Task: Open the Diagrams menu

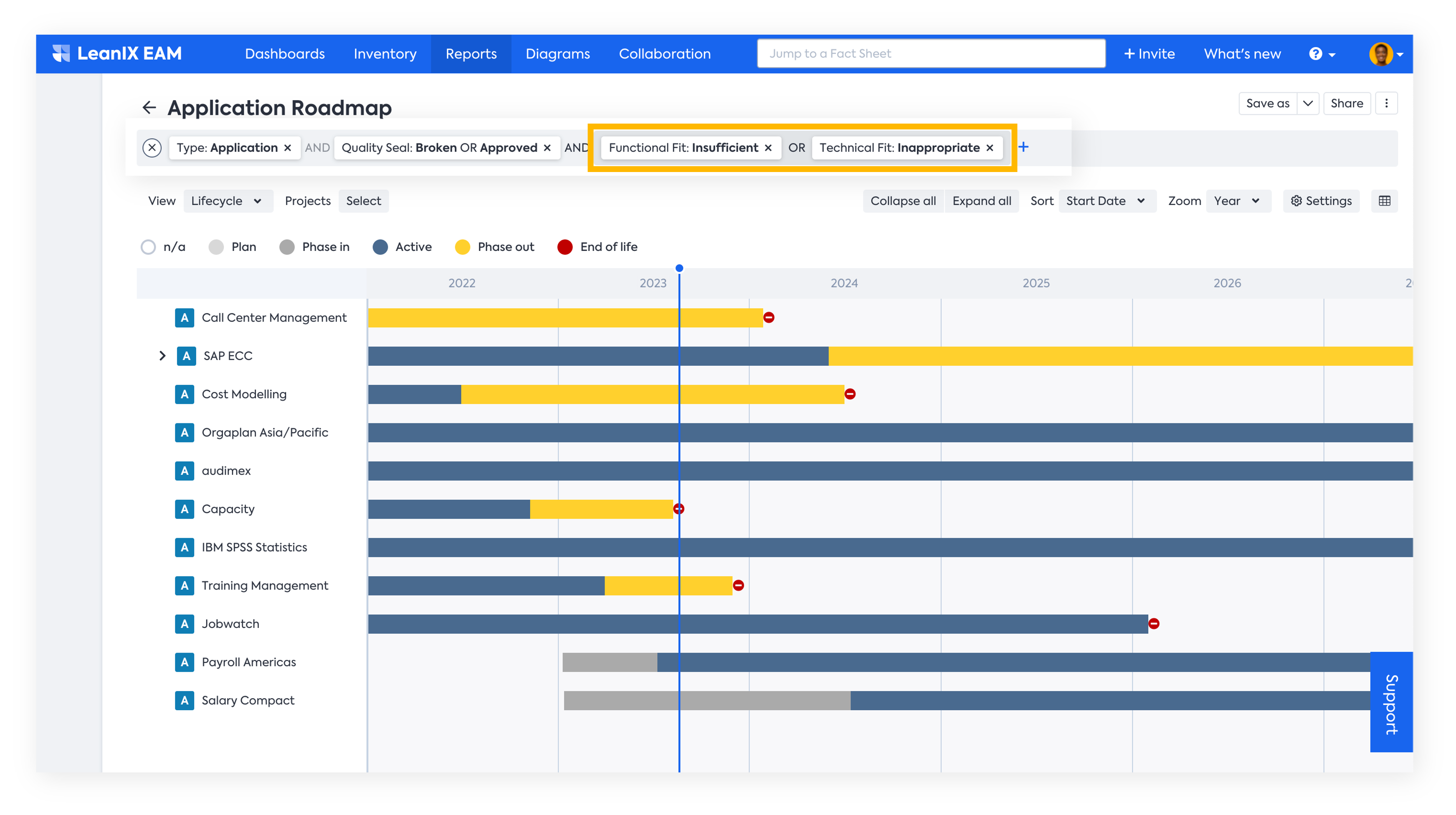Action: point(558,54)
